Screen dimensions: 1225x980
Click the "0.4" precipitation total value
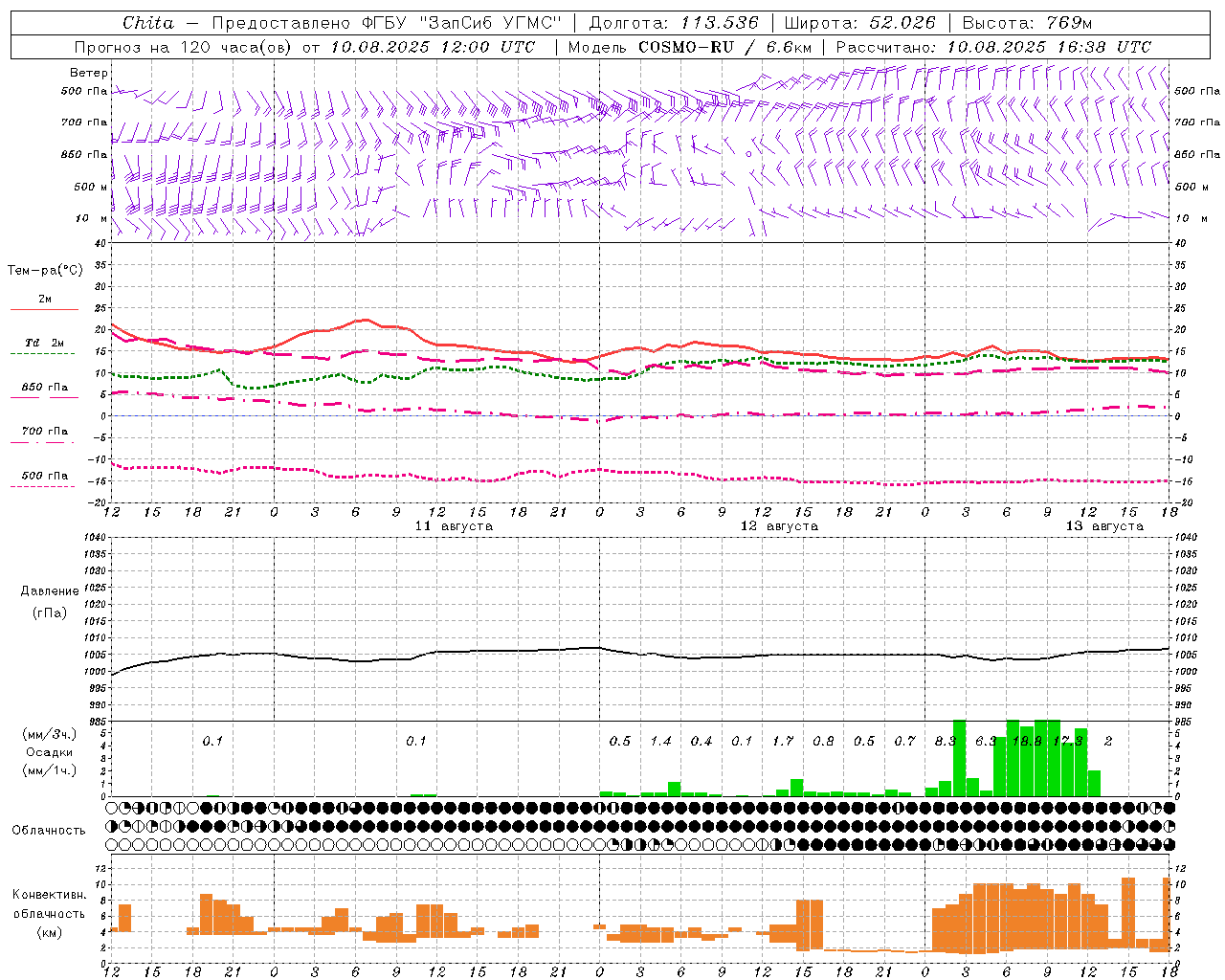coord(702,742)
